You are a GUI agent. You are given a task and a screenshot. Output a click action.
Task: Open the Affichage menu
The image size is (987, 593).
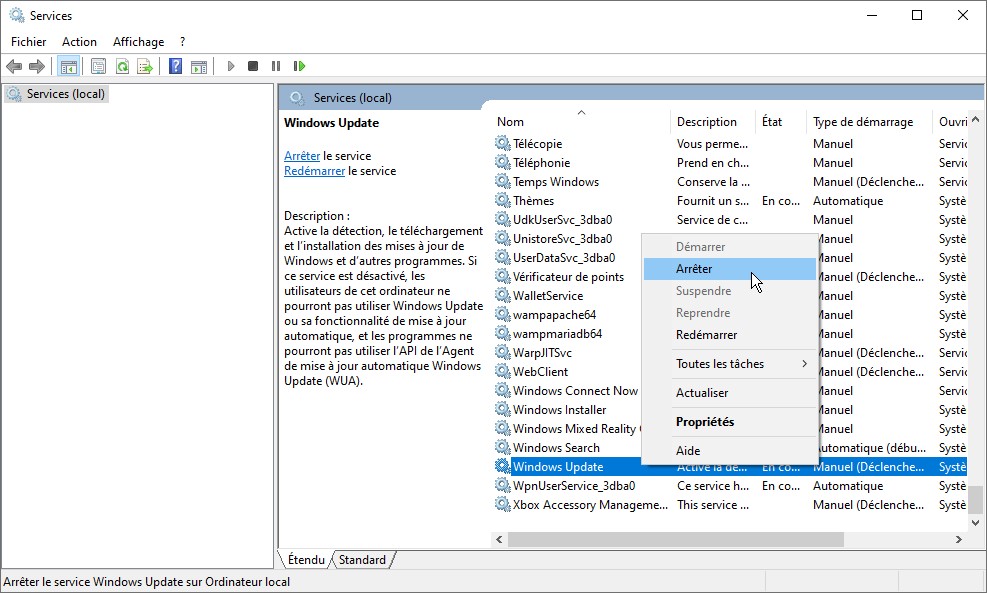point(138,42)
